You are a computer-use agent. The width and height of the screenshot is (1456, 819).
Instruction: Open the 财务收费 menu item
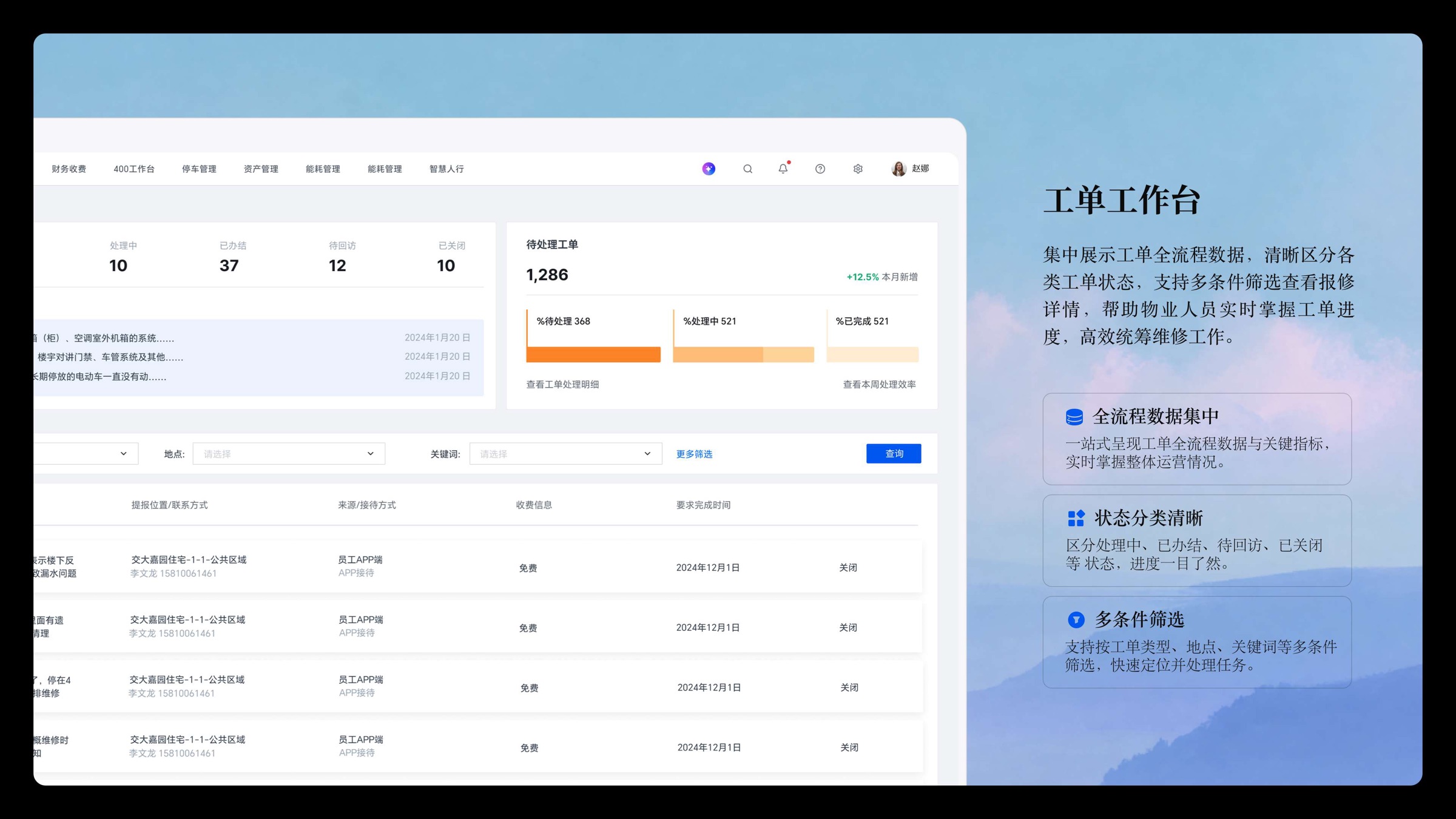(x=69, y=169)
